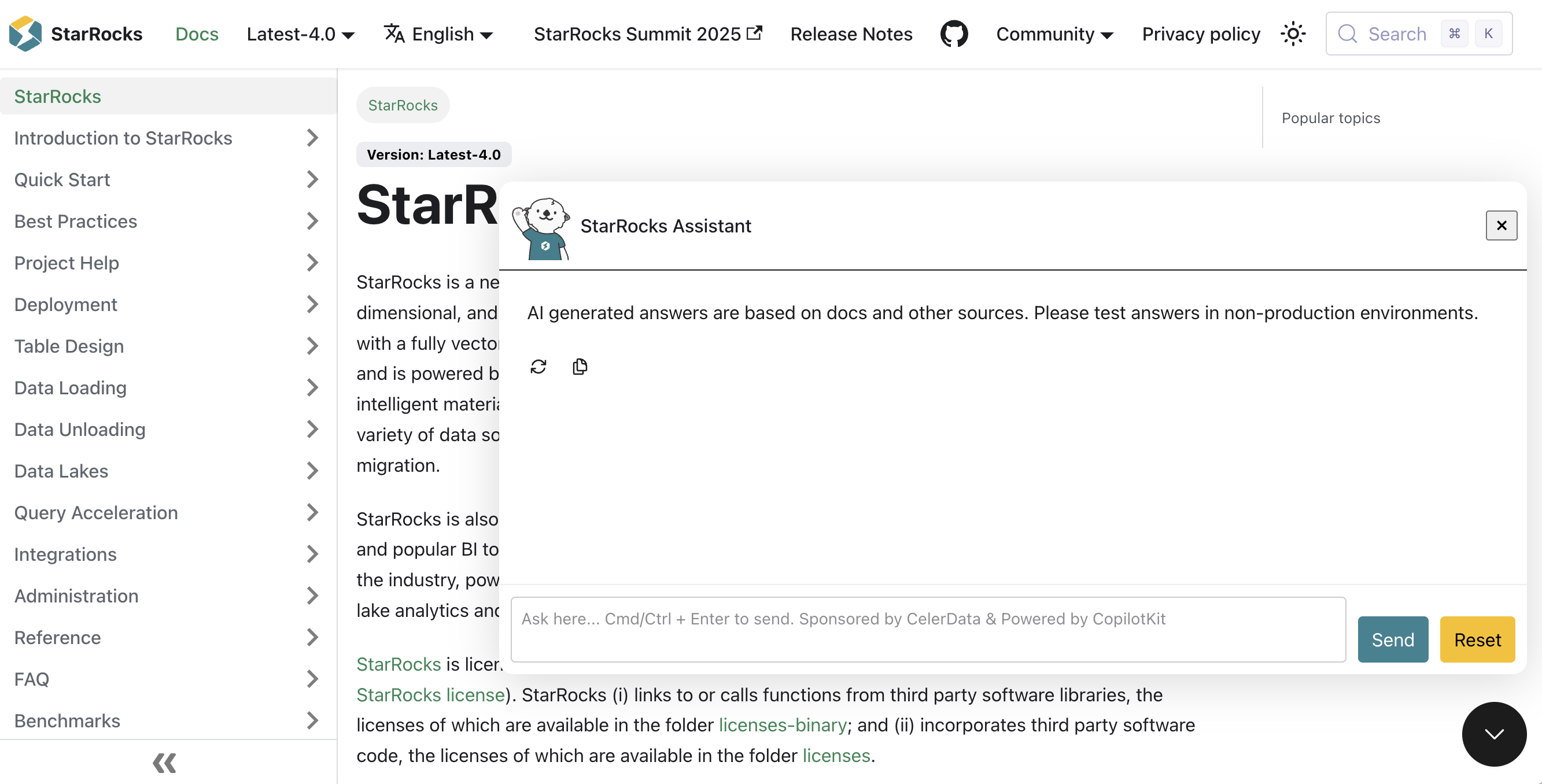
Task: Focus the Ask here chat input field
Action: pyautogui.click(x=928, y=629)
